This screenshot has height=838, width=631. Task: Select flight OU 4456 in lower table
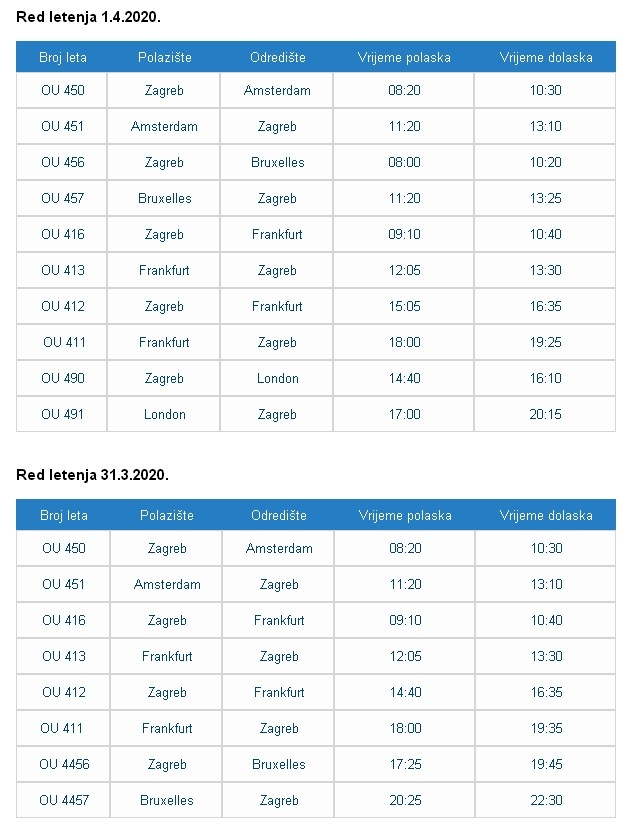point(64,764)
